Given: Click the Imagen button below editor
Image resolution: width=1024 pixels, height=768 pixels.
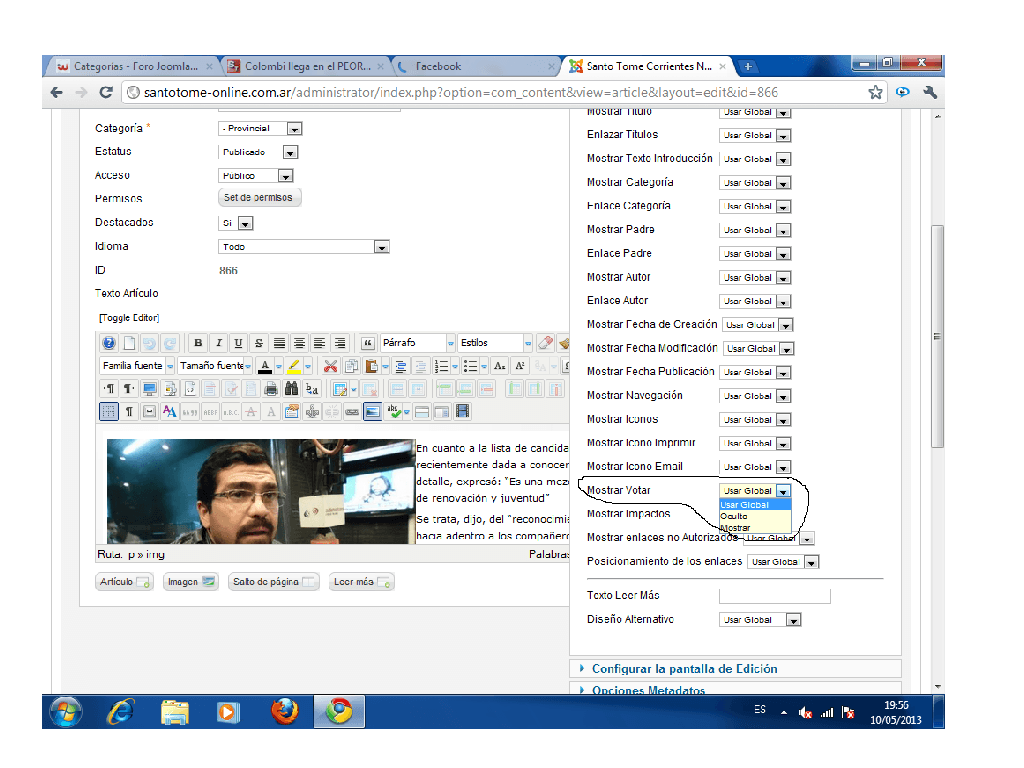Looking at the screenshot, I should pos(191,582).
